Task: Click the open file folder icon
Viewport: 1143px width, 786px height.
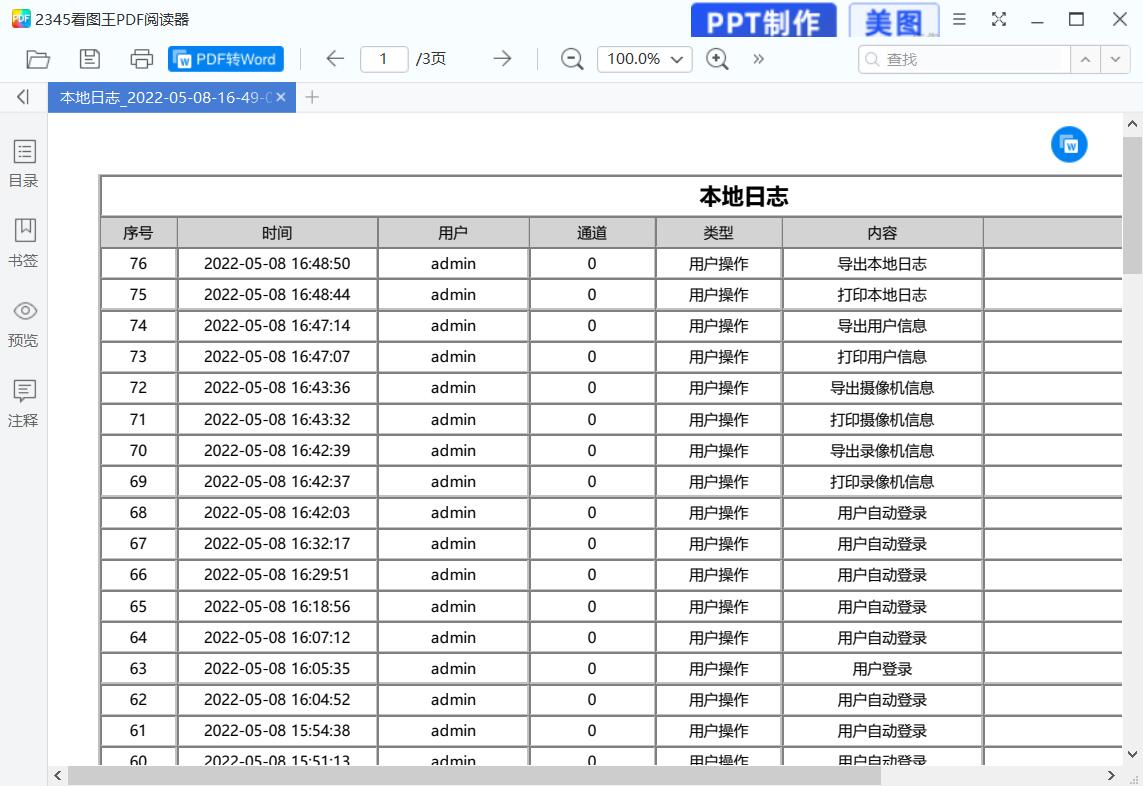Action: click(x=38, y=59)
